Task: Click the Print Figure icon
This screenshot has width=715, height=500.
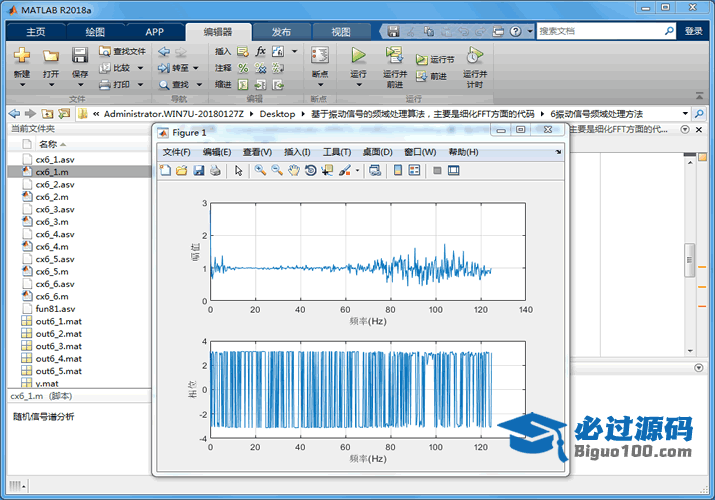Action: (x=215, y=171)
